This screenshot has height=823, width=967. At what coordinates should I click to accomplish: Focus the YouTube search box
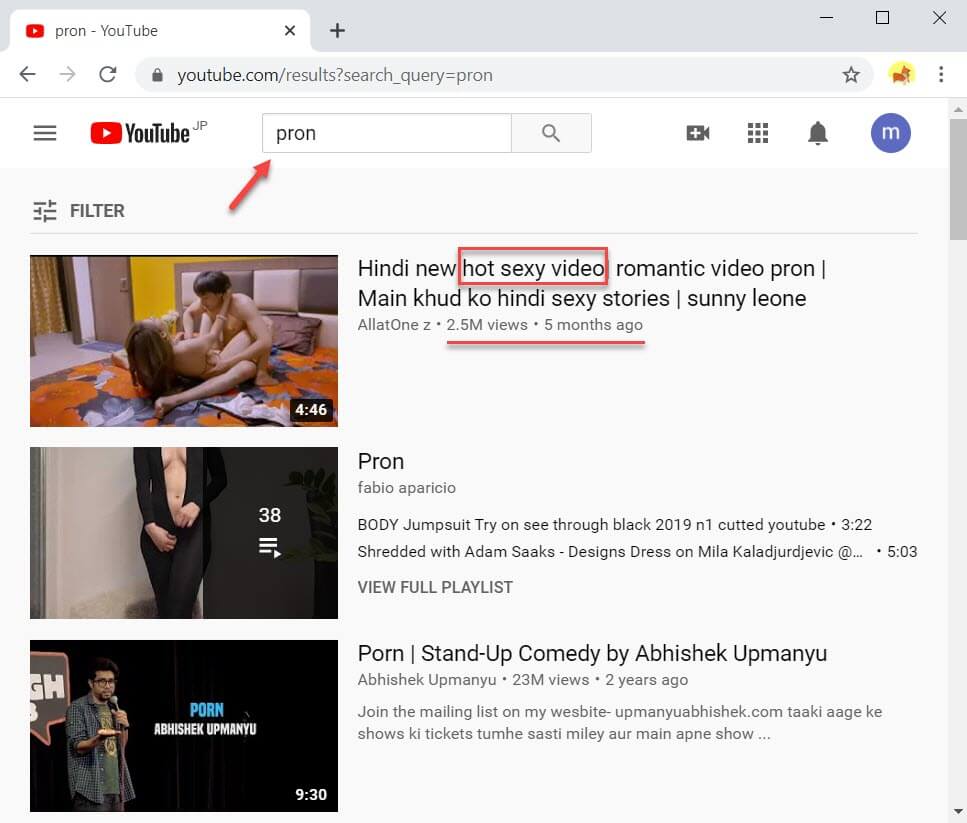pyautogui.click(x=387, y=133)
